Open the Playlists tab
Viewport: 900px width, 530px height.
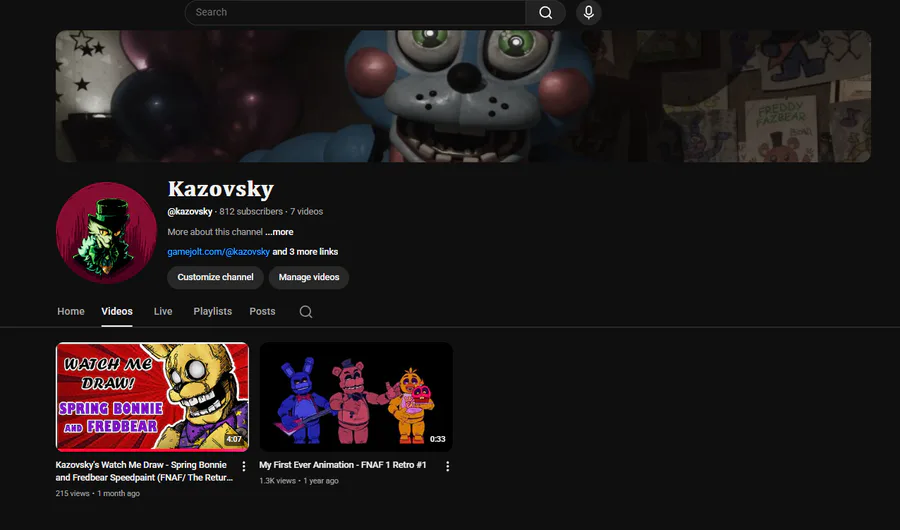pos(212,311)
